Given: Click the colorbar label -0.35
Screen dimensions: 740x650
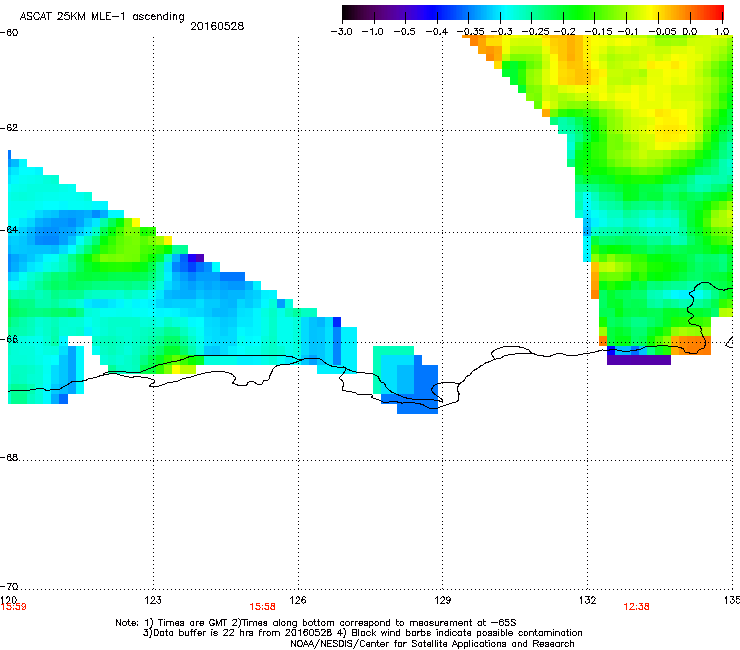Looking at the screenshot, I should (471, 32).
